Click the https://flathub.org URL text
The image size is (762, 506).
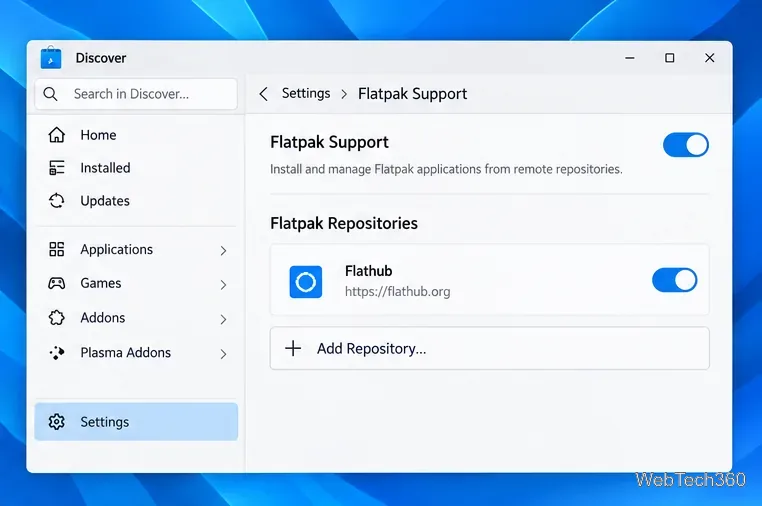pos(398,291)
